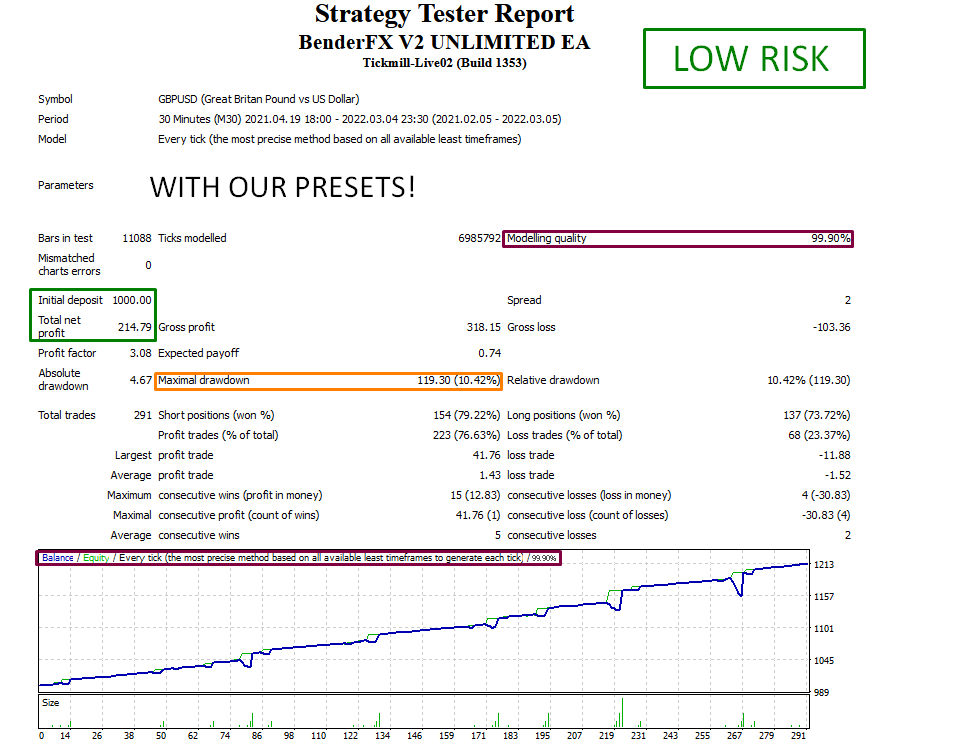This screenshot has width=956, height=746.
Task: Click the Largest profit trade value 41.76
Action: point(487,455)
